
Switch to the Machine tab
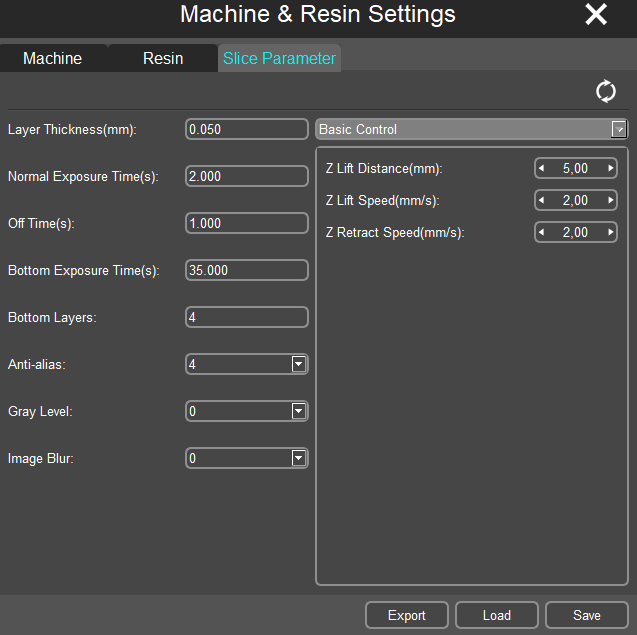tap(52, 58)
